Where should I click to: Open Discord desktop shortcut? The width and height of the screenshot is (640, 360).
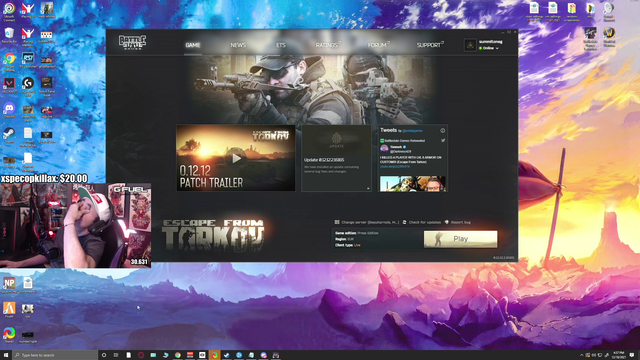9,110
